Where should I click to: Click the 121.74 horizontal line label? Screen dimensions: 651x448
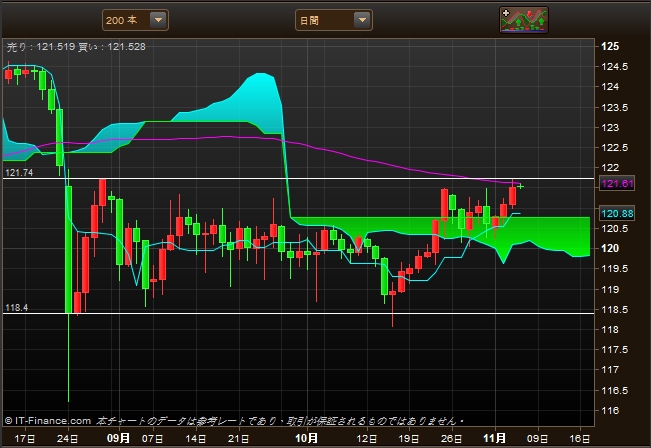[x=19, y=173]
